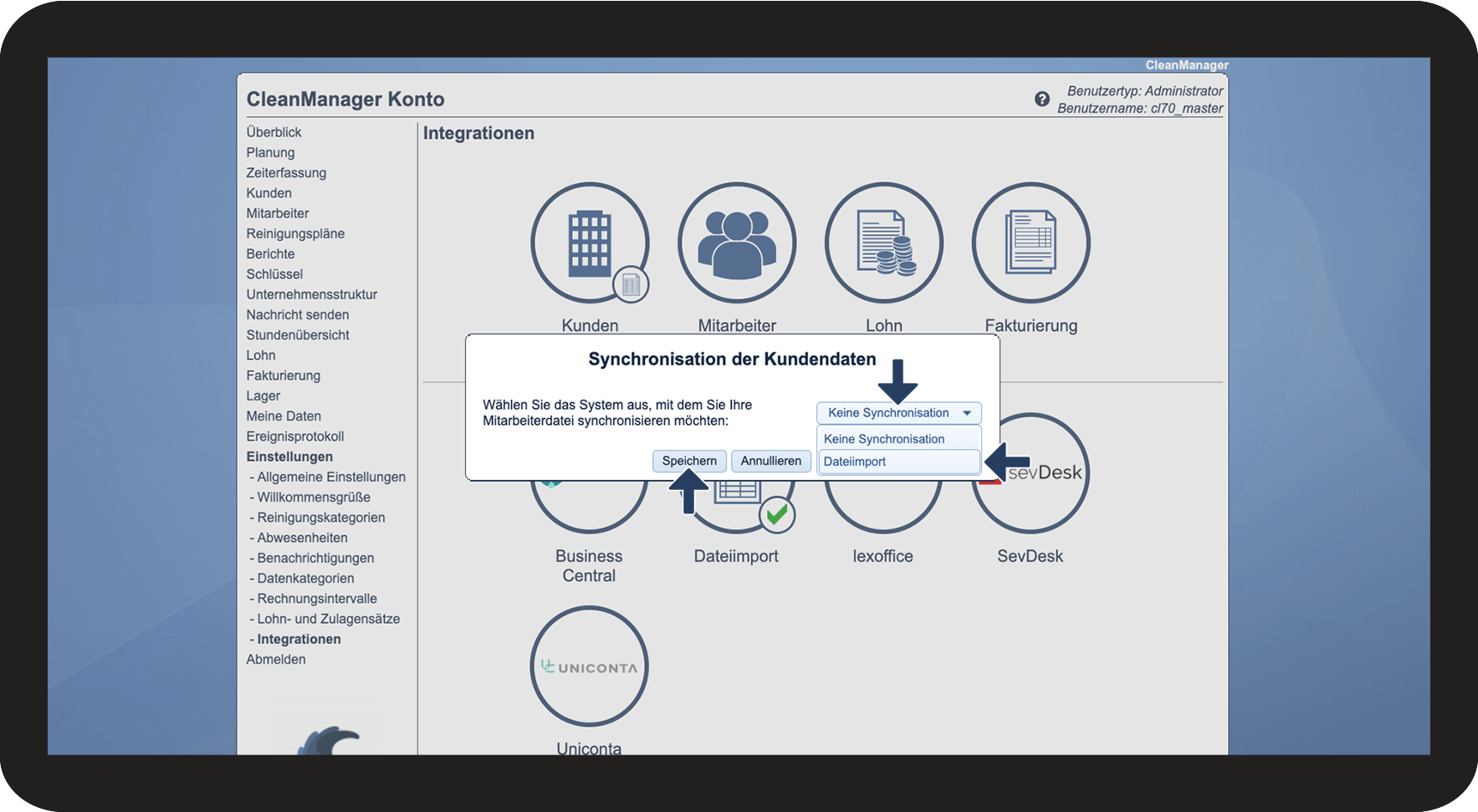Open the help question mark icon
This screenshot has width=1478, height=812.
pos(1041,99)
